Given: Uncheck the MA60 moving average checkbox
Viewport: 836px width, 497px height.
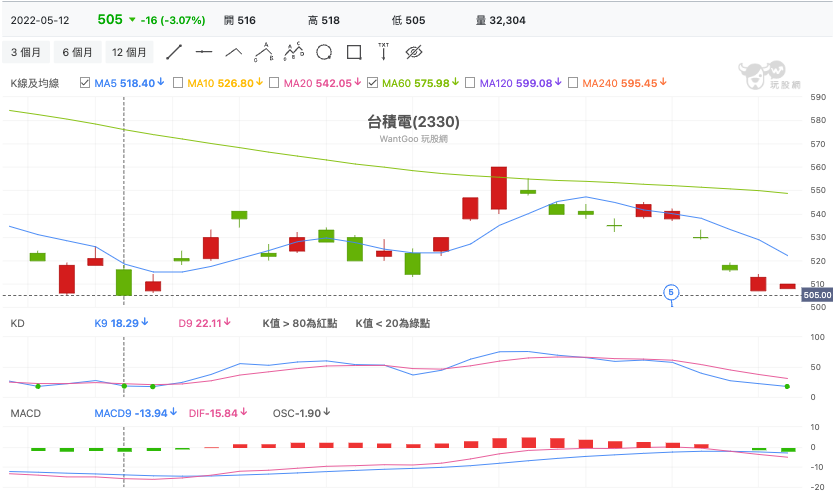Looking at the screenshot, I should coord(373,83).
